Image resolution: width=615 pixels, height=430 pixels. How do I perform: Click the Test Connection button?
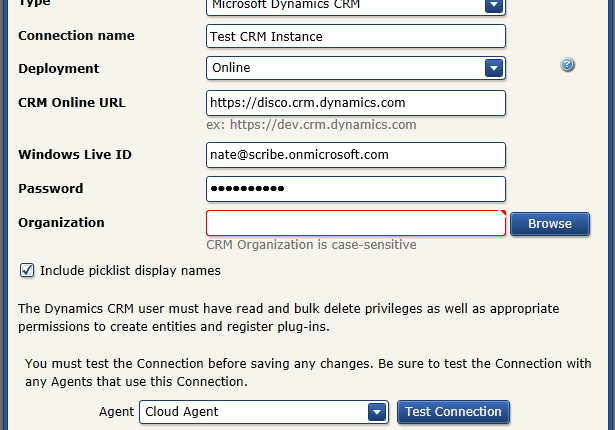click(453, 412)
